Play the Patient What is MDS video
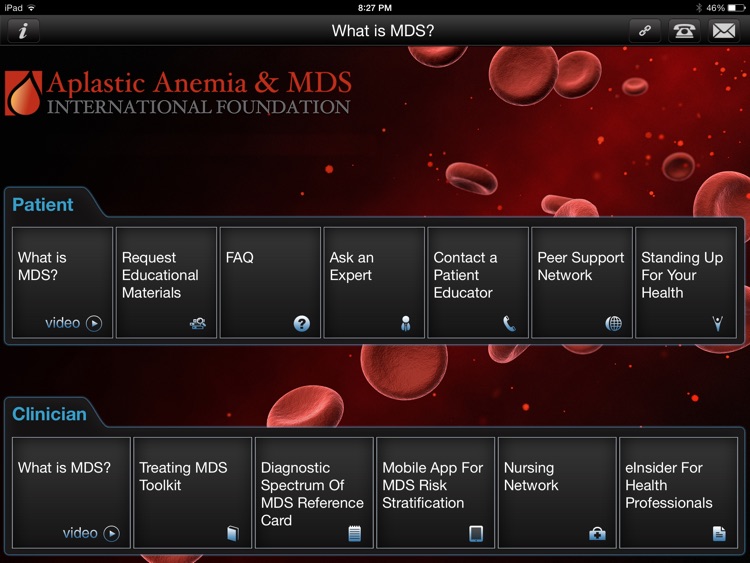The height and width of the screenshot is (563, 750). (x=73, y=323)
